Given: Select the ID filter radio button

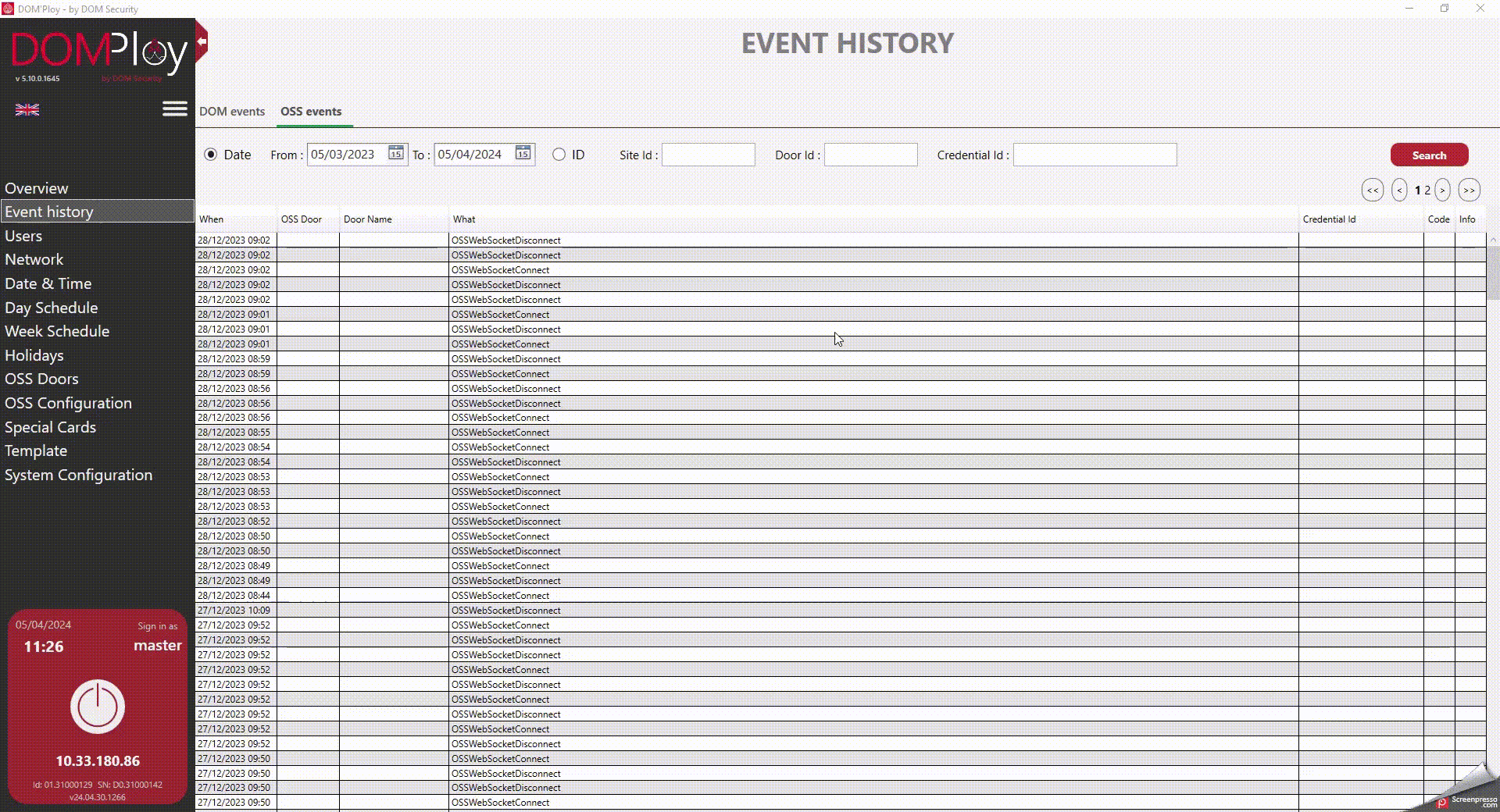Looking at the screenshot, I should point(559,155).
